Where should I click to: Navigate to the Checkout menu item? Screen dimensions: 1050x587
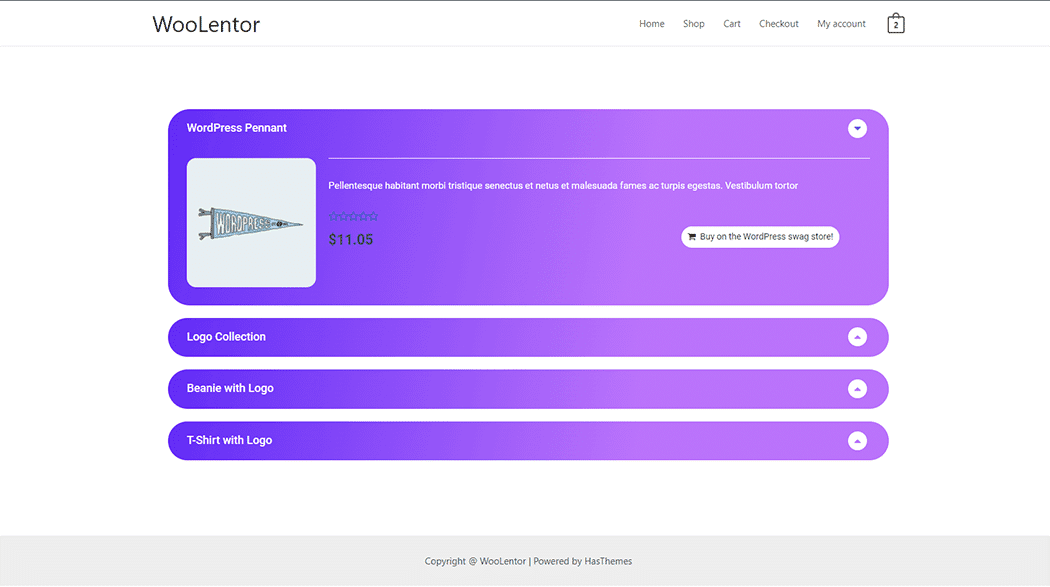point(778,23)
